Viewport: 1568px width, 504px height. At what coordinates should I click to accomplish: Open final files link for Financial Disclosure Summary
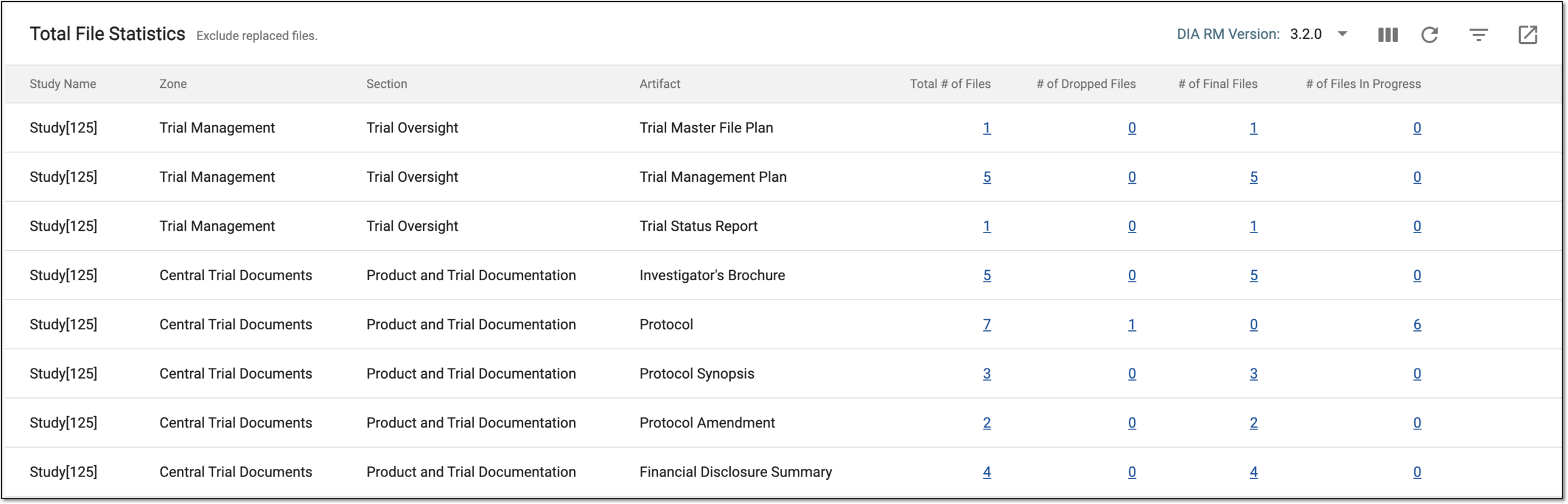1253,473
